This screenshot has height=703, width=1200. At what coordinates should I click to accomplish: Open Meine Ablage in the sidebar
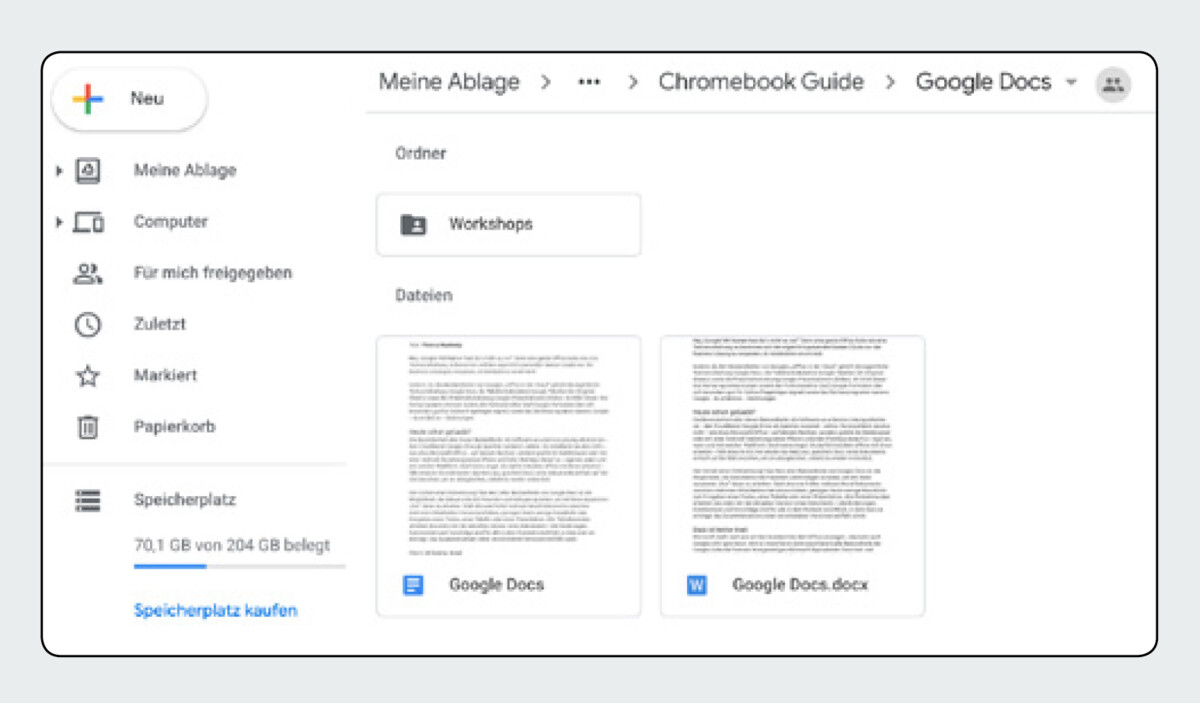point(185,171)
